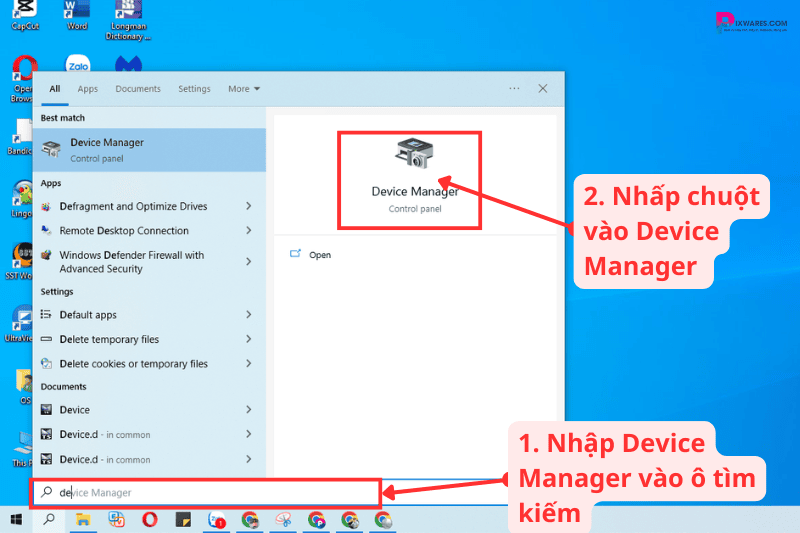Open Device Manager from Best match

[x=150, y=149]
